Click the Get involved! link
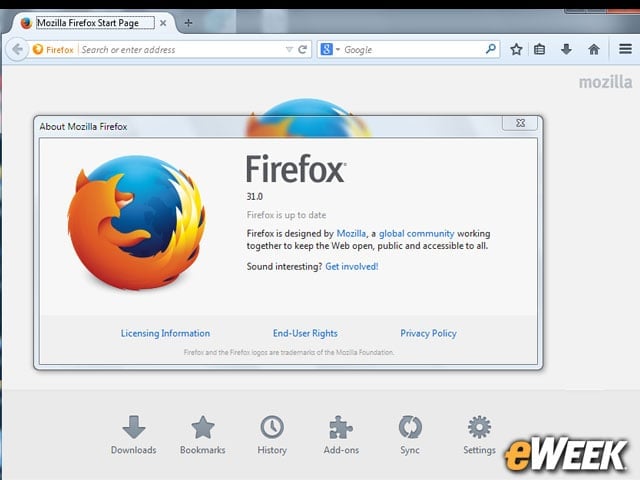This screenshot has height=480, width=640. 352,267
